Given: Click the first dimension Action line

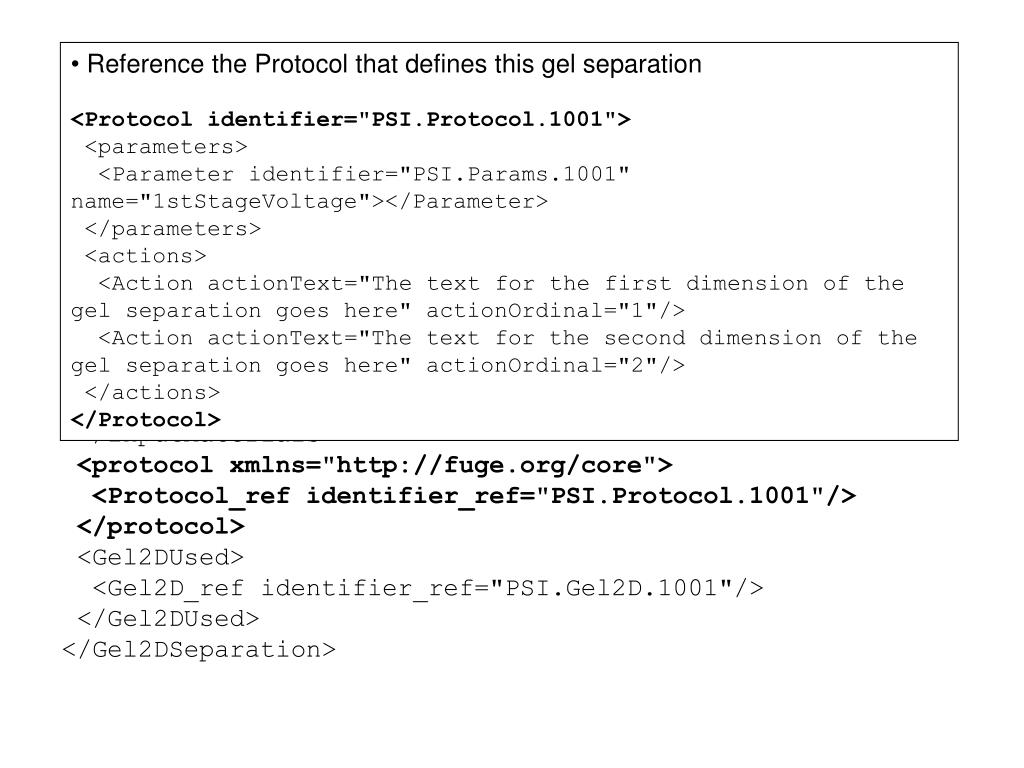Looking at the screenshot, I should 501,283.
